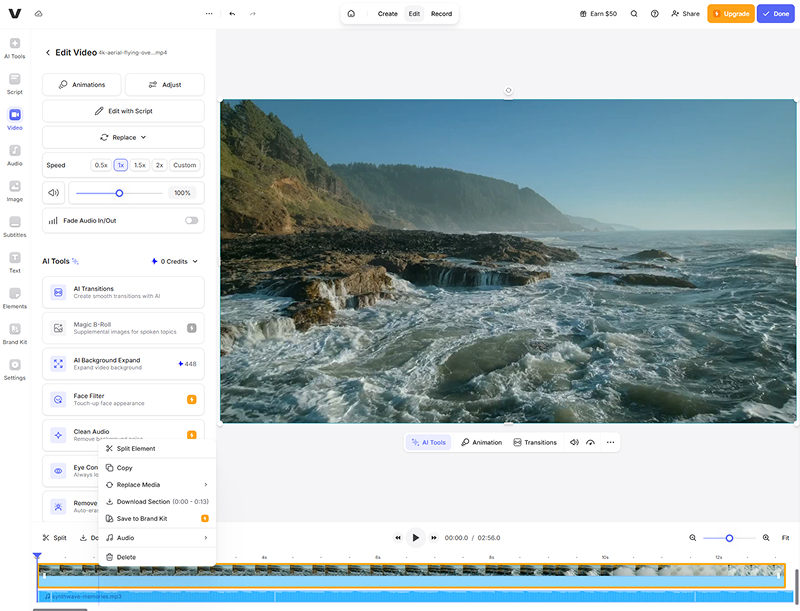
Task: Set speed to 0.5x
Action: pyautogui.click(x=101, y=165)
